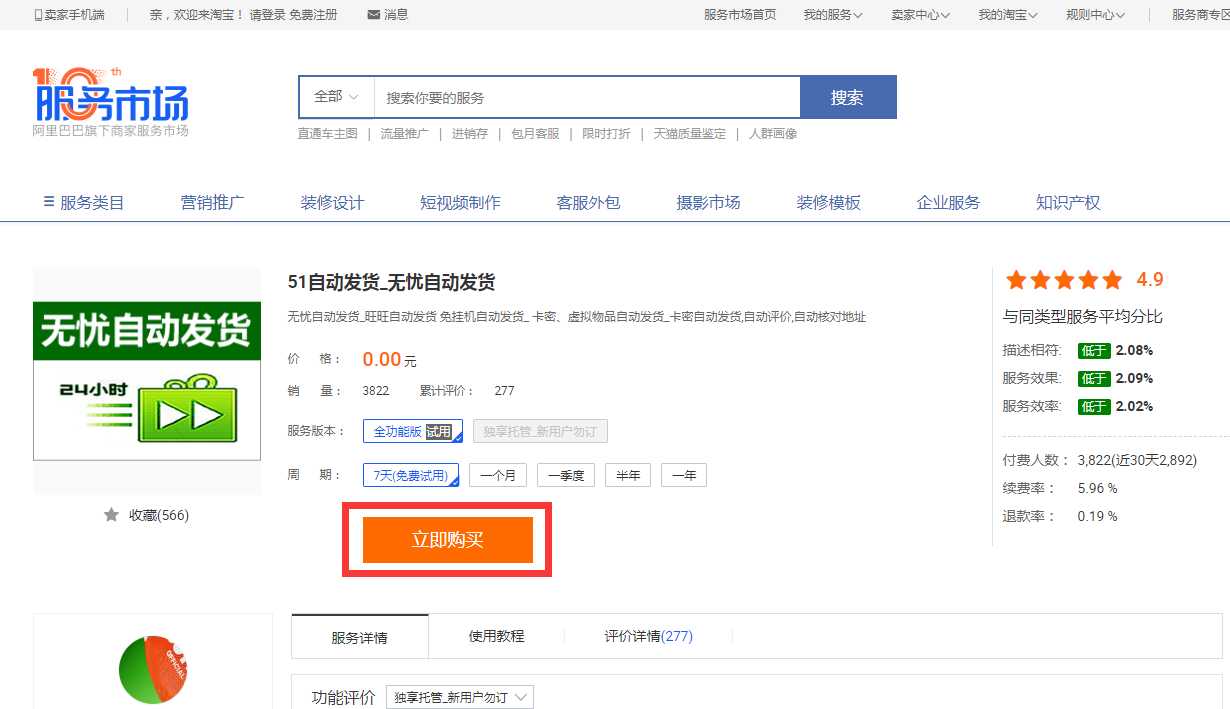Click the 服务效果 value 2.09%
The width and height of the screenshot is (1230, 709).
pos(1135,379)
